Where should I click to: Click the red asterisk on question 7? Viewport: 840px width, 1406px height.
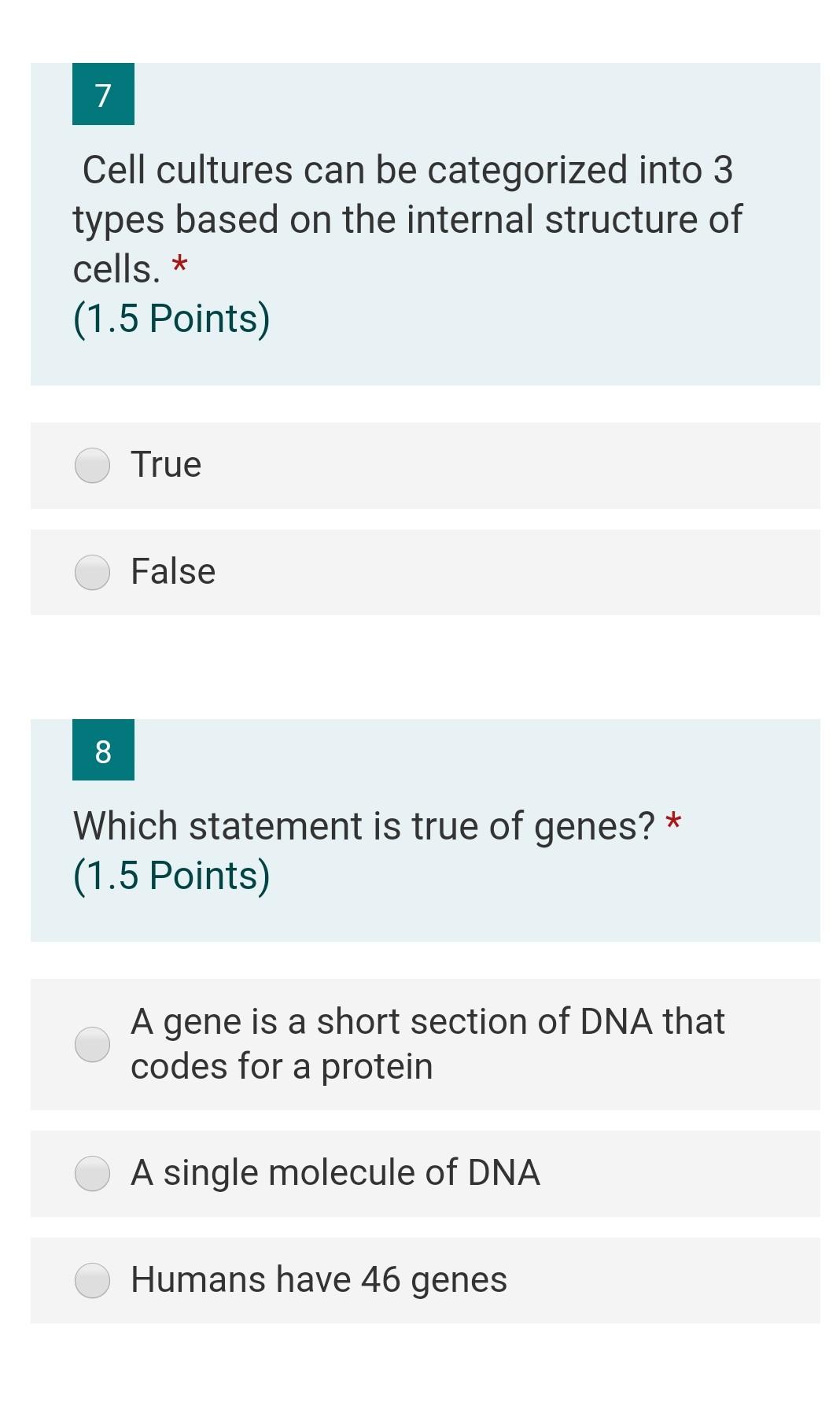180,266
